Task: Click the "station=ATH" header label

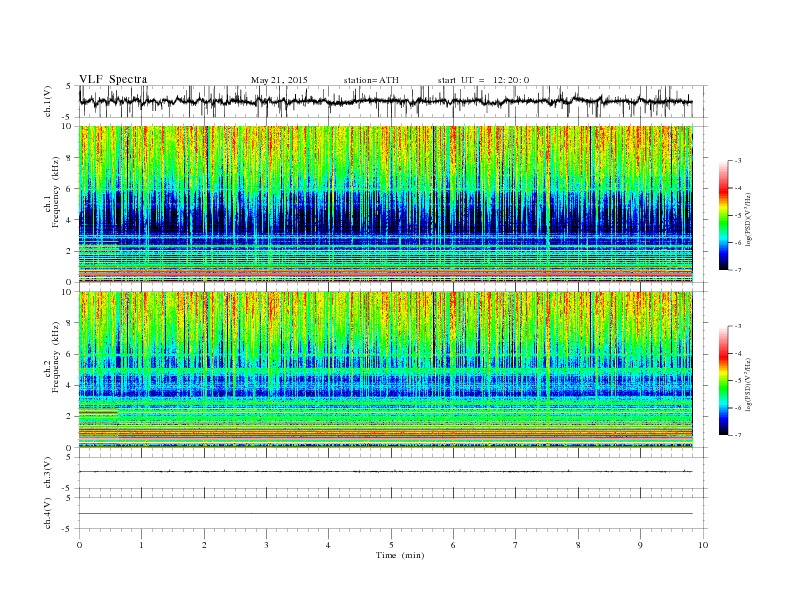Action: point(371,80)
